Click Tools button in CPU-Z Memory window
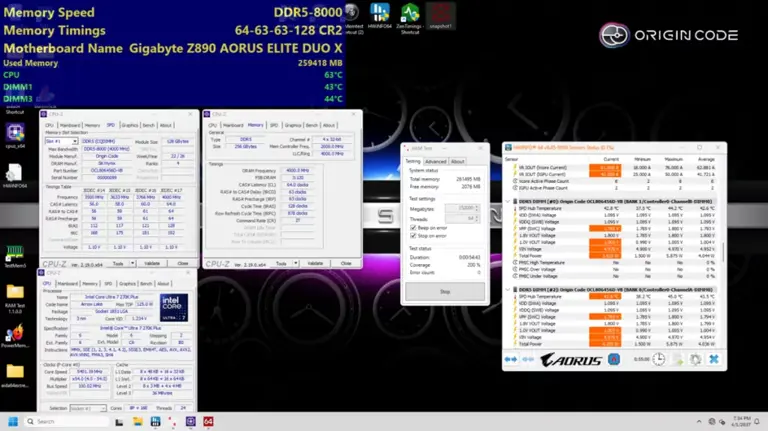The height and width of the screenshot is (431, 768). [281, 263]
